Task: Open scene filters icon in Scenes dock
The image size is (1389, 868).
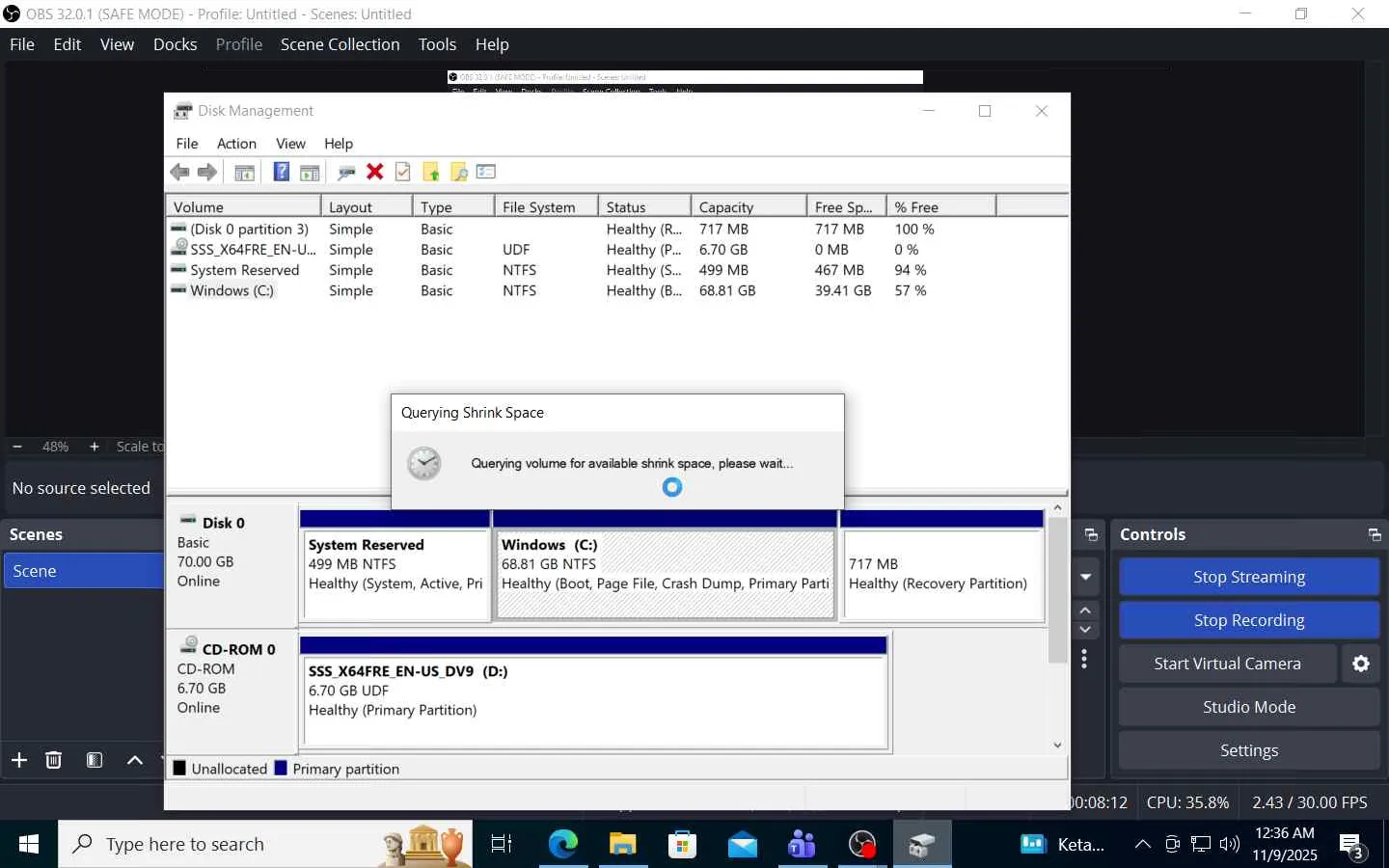Action: [95, 760]
